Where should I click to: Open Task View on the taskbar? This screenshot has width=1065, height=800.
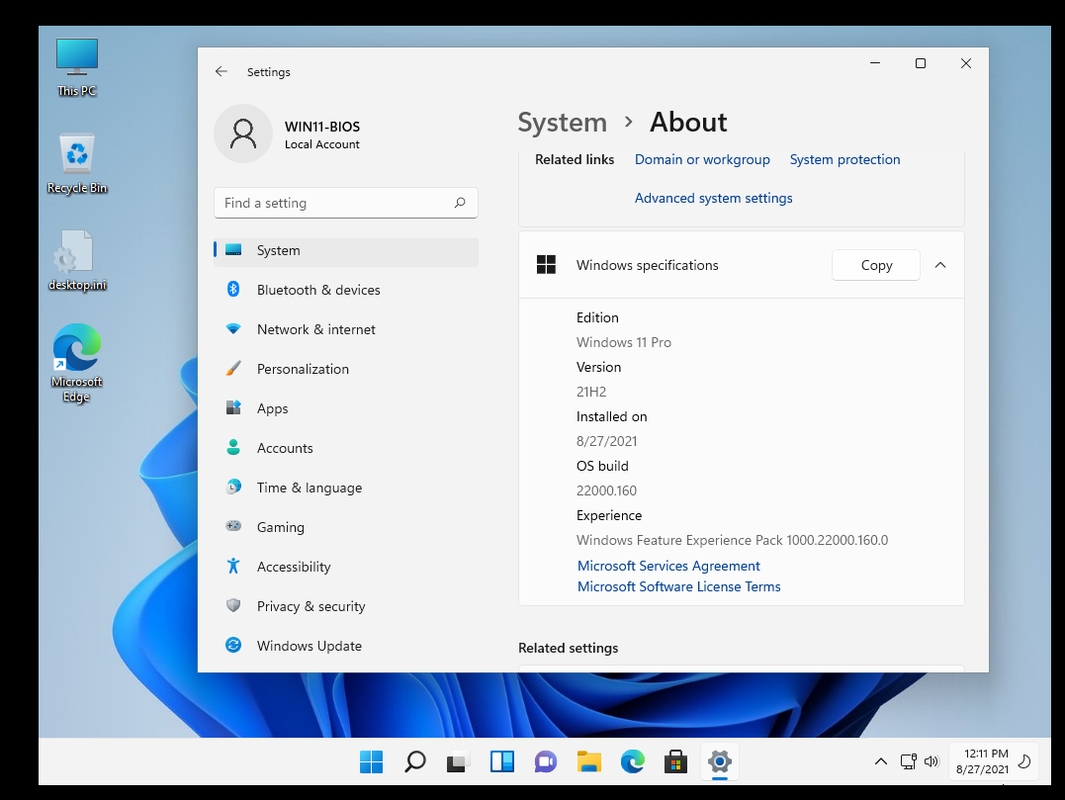(x=458, y=762)
